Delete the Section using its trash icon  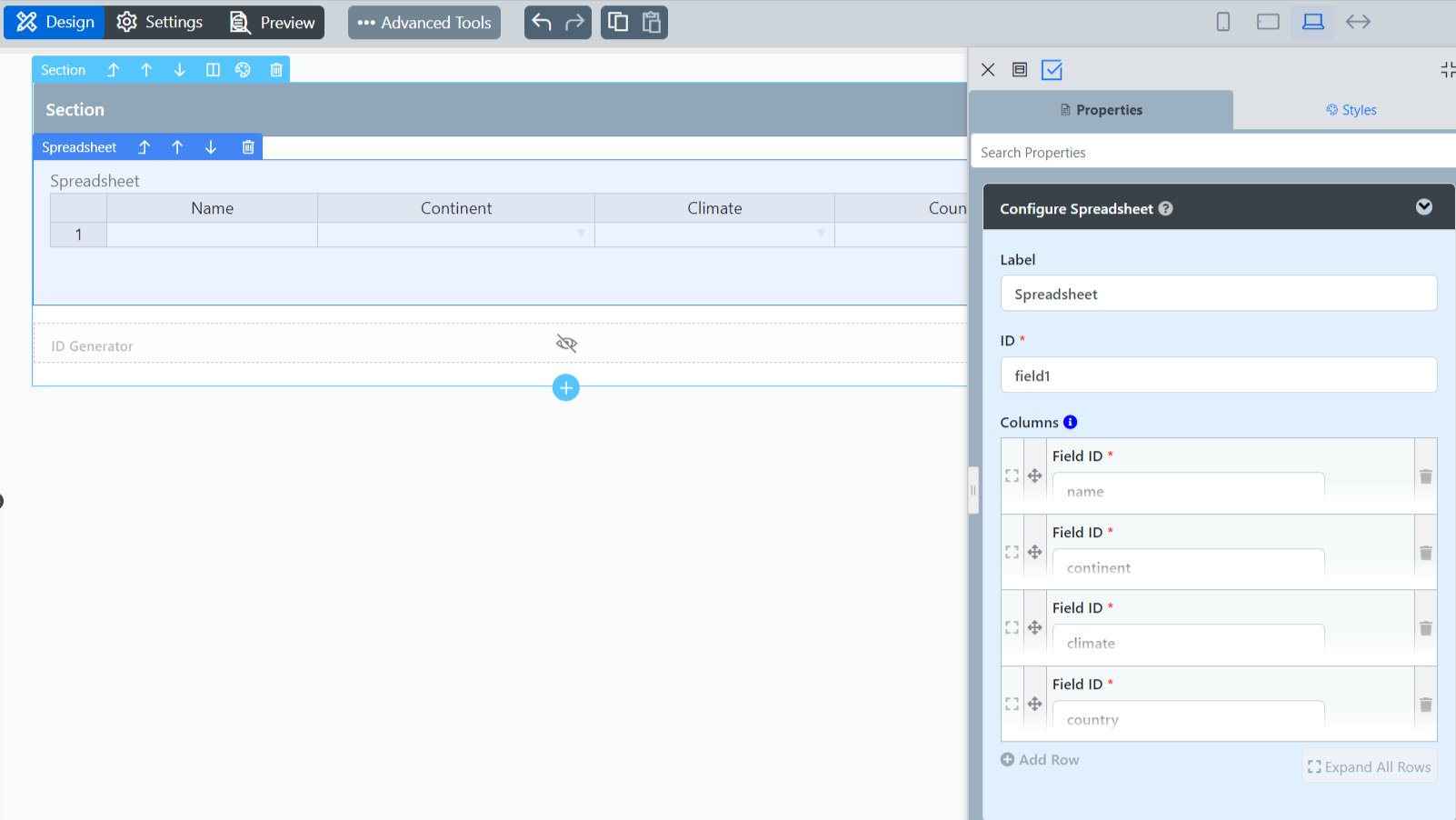[x=276, y=70]
